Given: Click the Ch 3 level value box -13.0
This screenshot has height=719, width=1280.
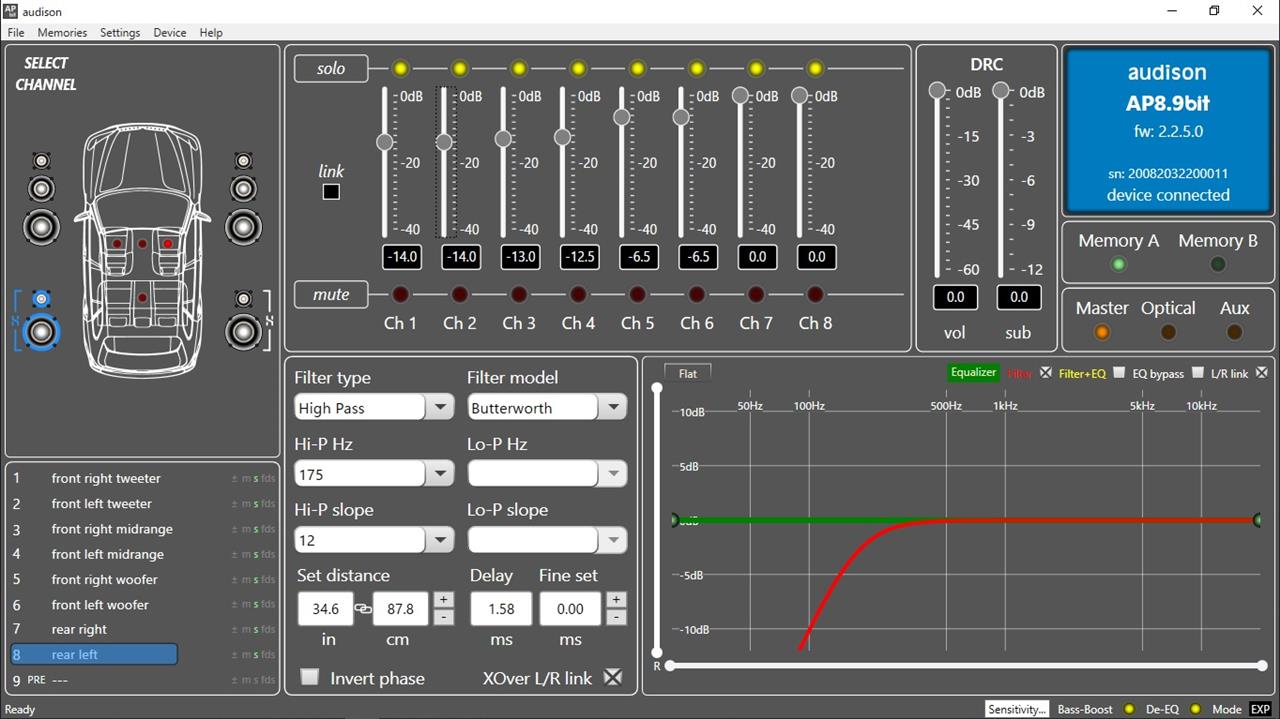Looking at the screenshot, I should click(x=520, y=256).
